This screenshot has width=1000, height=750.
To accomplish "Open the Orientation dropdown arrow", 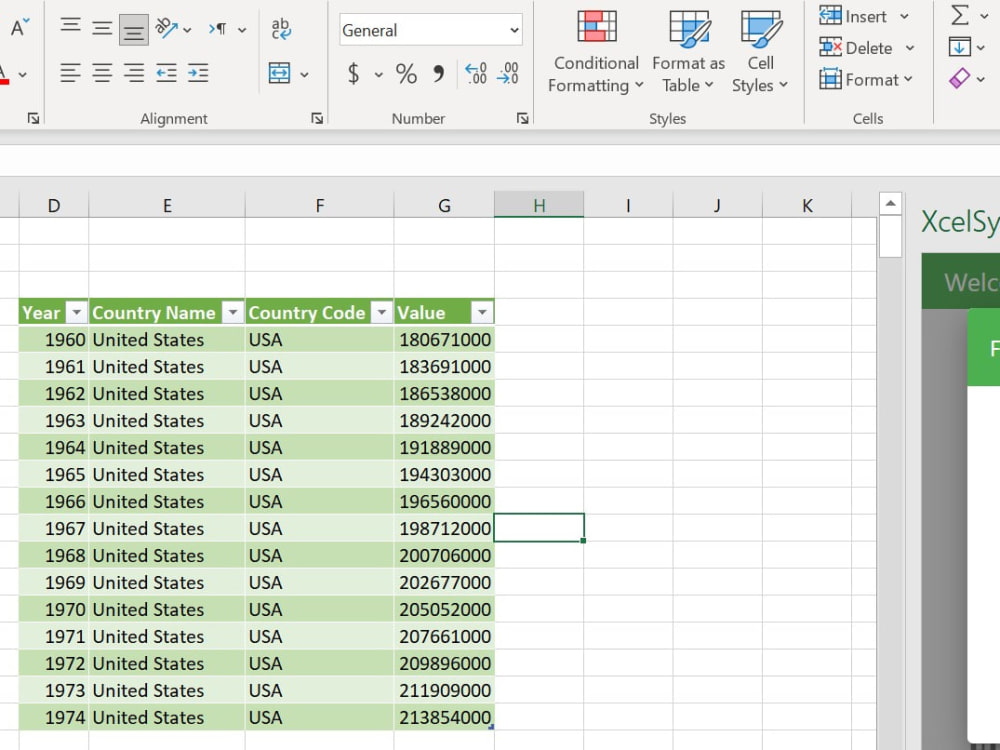I will click(187, 30).
